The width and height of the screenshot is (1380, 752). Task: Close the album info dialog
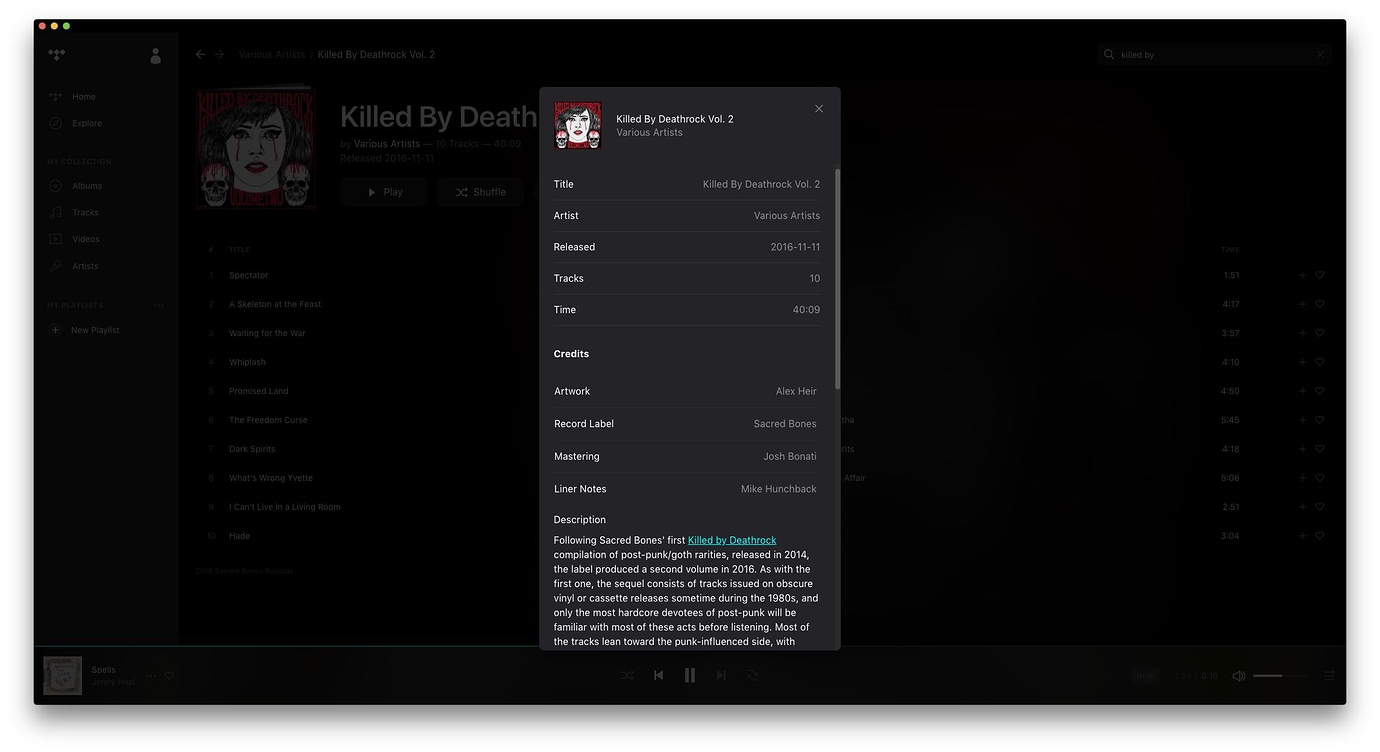point(819,109)
